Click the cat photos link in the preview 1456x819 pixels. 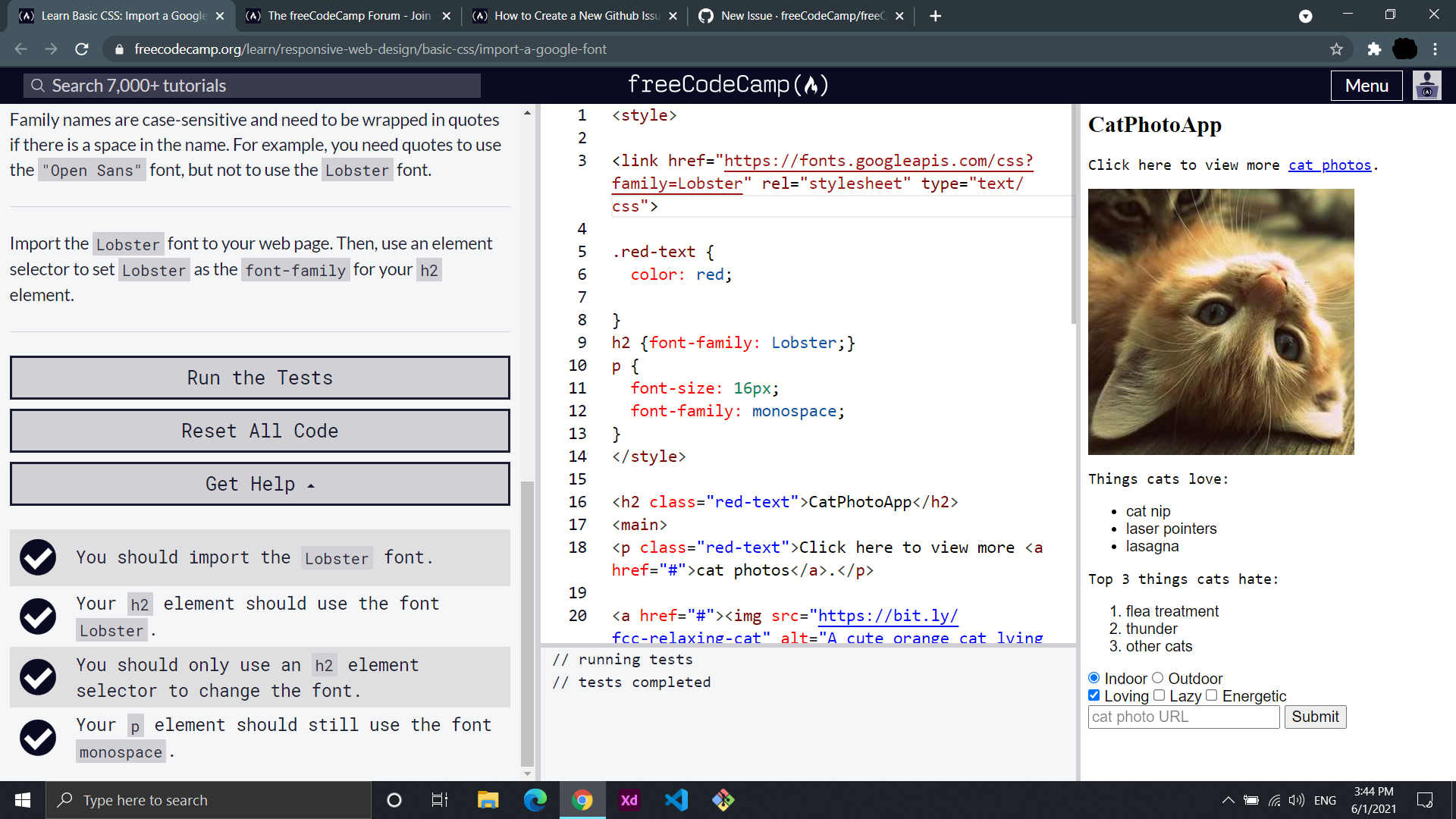[1329, 165]
